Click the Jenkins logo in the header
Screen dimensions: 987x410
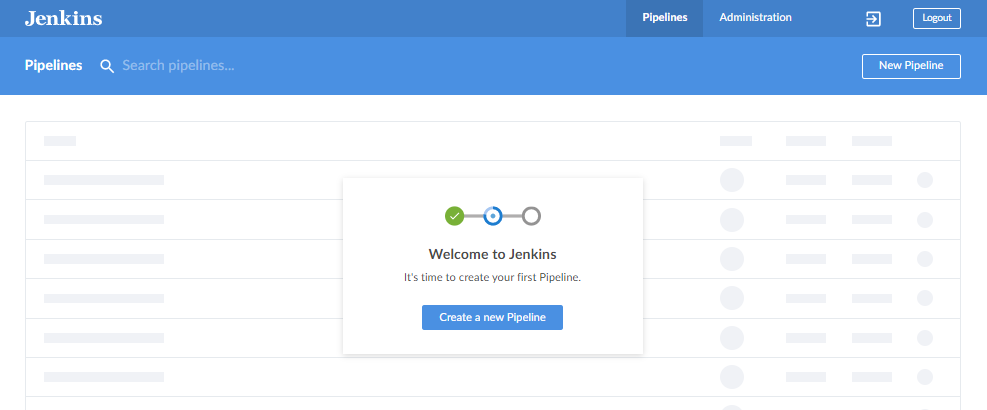(x=64, y=18)
